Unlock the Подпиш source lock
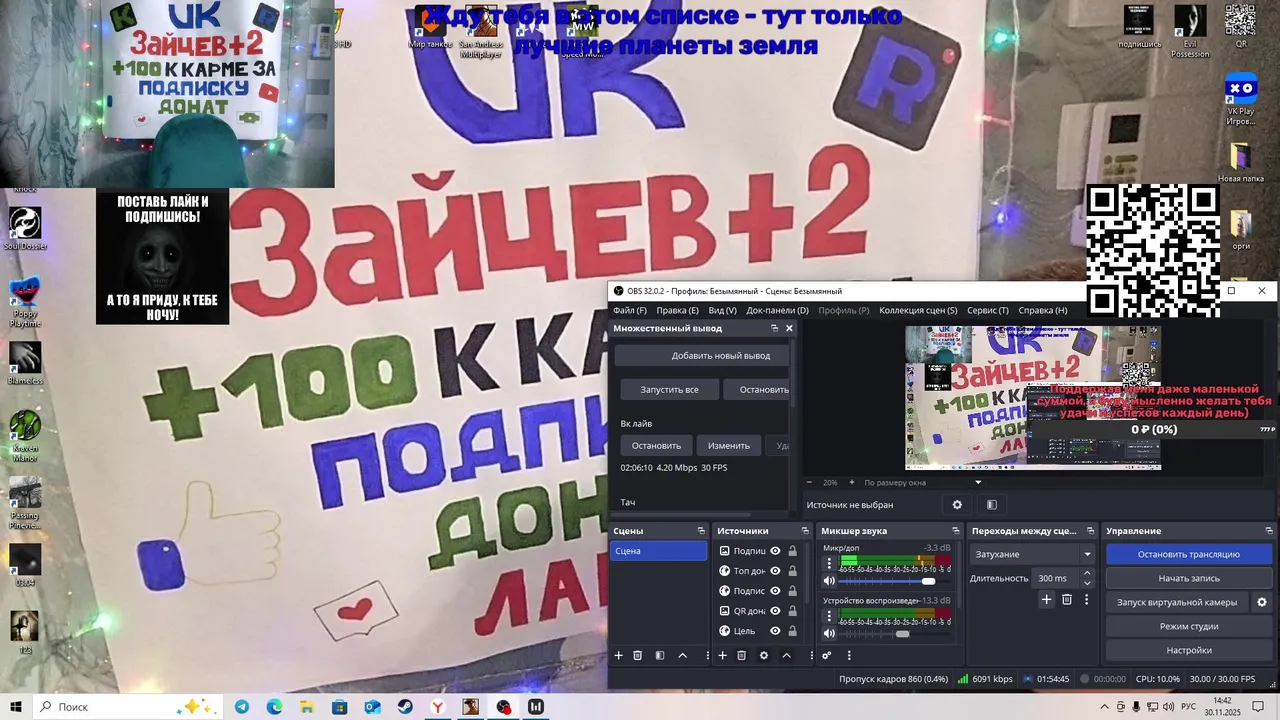The height and width of the screenshot is (720, 1280). pos(793,551)
